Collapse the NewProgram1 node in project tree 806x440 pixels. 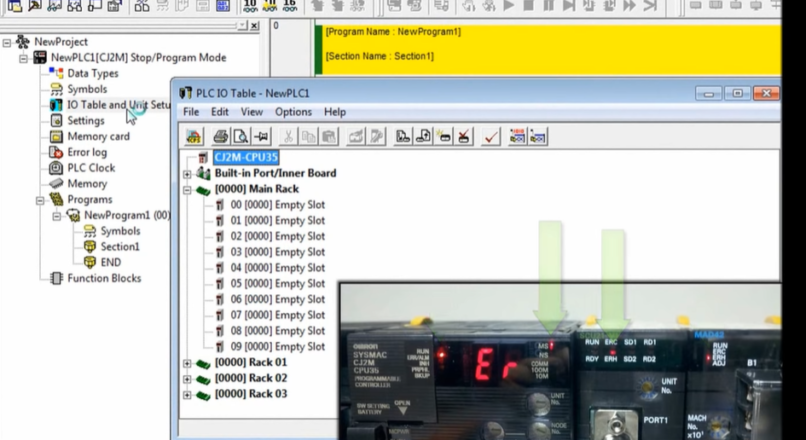point(56,216)
